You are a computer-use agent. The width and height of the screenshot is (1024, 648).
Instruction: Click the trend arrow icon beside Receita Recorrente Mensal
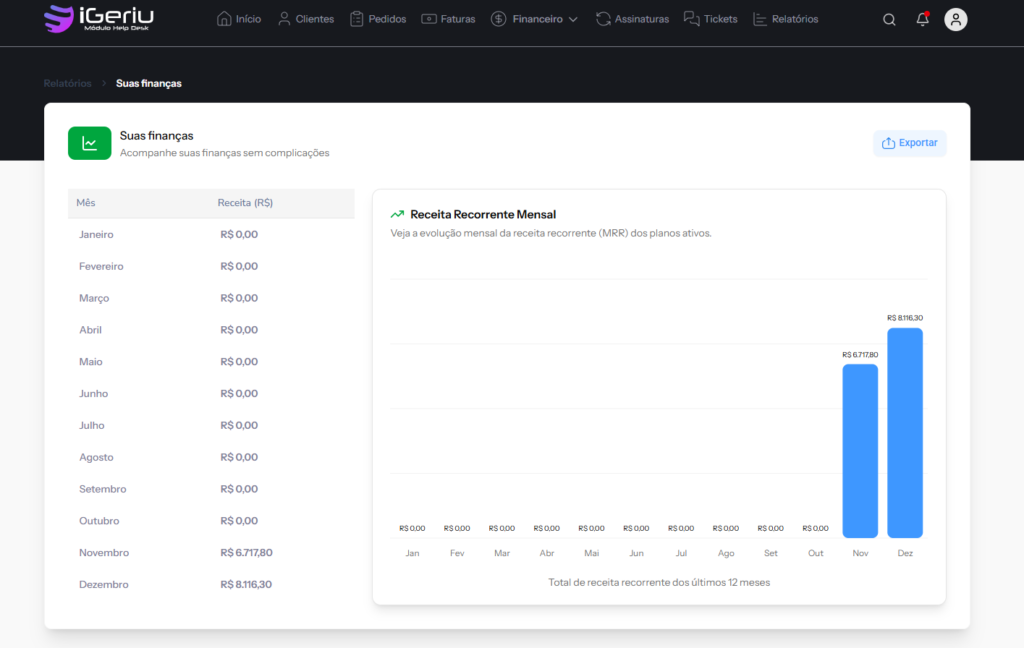tap(397, 214)
